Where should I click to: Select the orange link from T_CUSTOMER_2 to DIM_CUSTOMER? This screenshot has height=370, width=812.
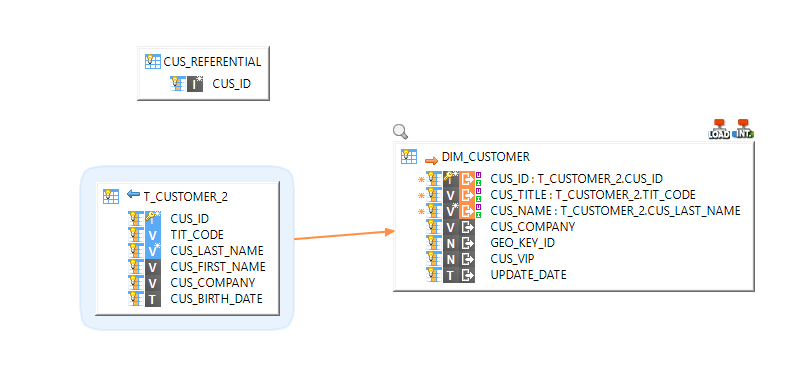pos(344,235)
